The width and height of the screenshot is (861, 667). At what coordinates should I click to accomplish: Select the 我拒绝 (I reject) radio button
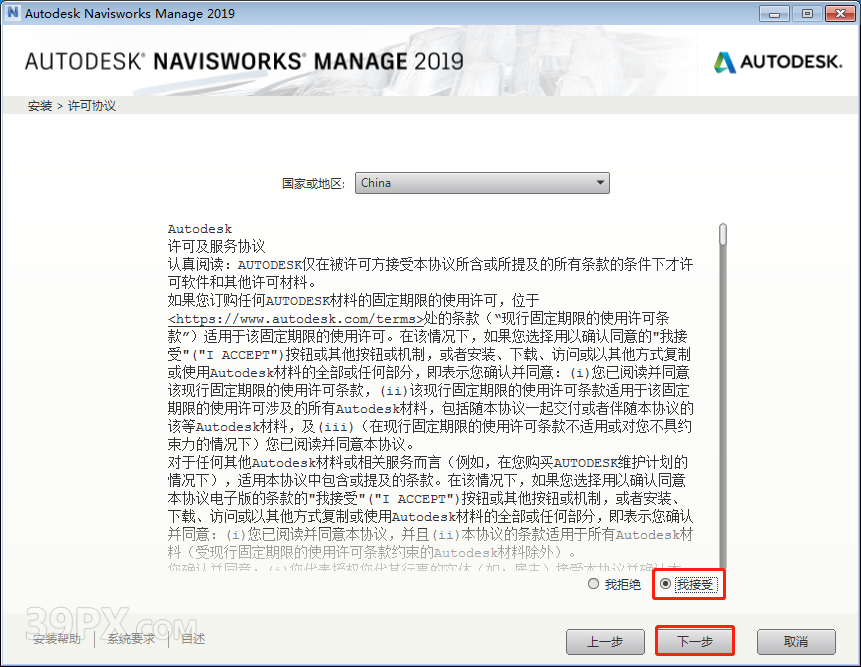click(x=594, y=584)
